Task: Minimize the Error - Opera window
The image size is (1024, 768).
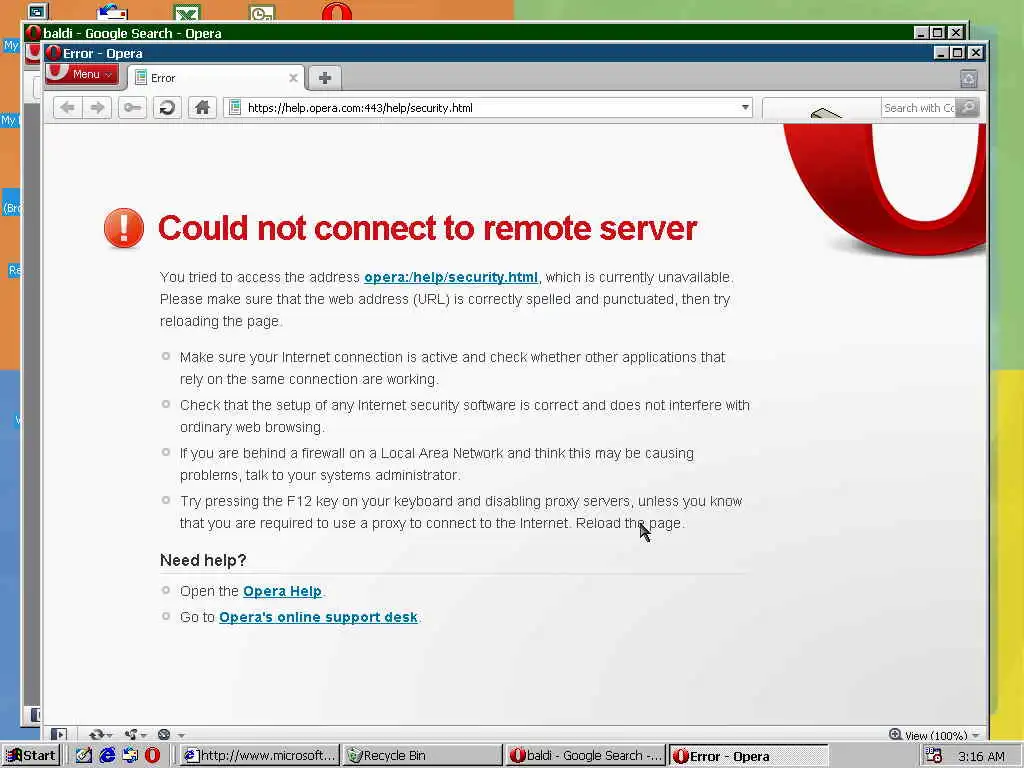Action: (940, 53)
